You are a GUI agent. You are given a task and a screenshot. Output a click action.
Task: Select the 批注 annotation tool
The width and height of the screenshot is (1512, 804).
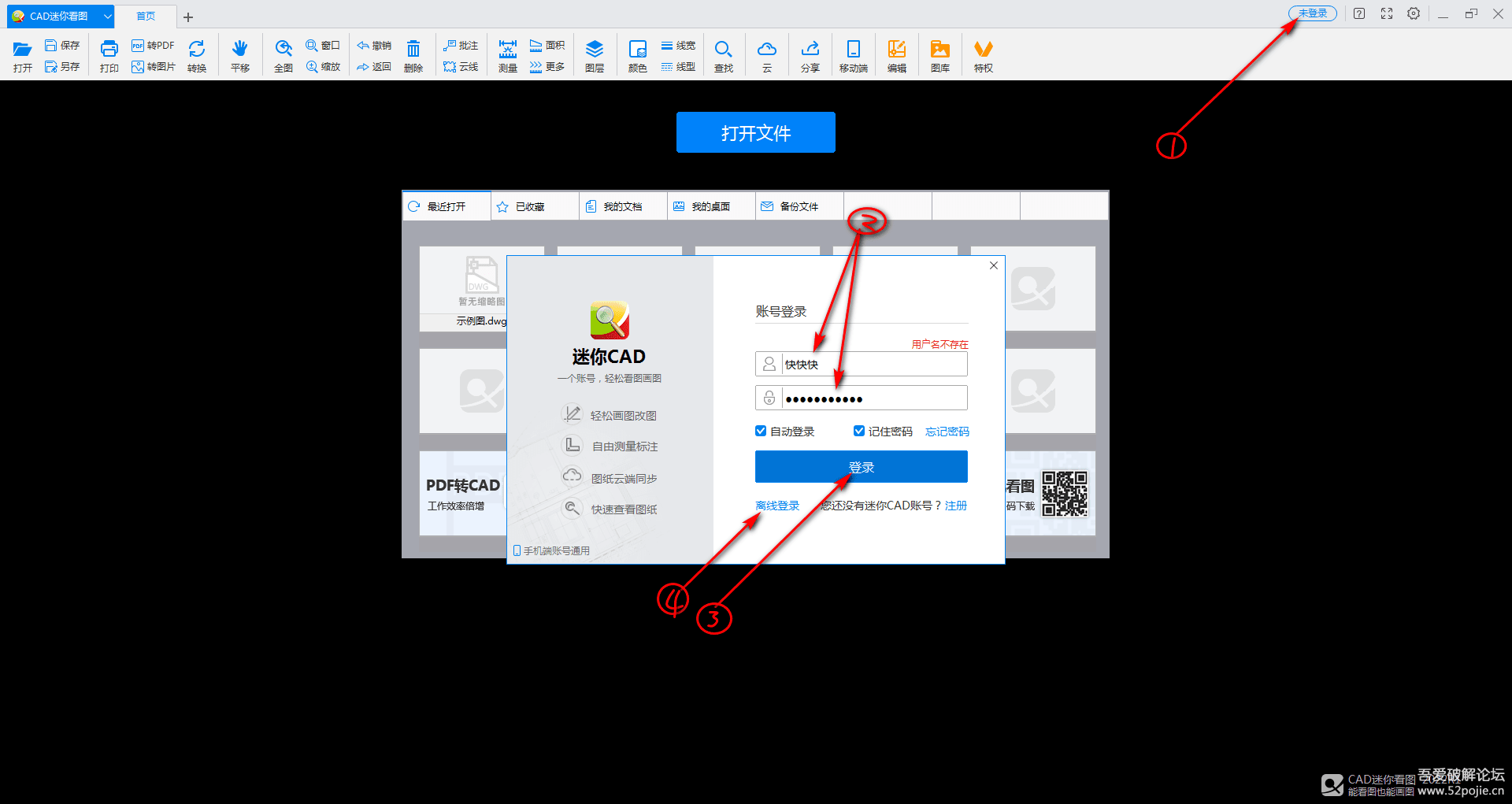(x=461, y=46)
